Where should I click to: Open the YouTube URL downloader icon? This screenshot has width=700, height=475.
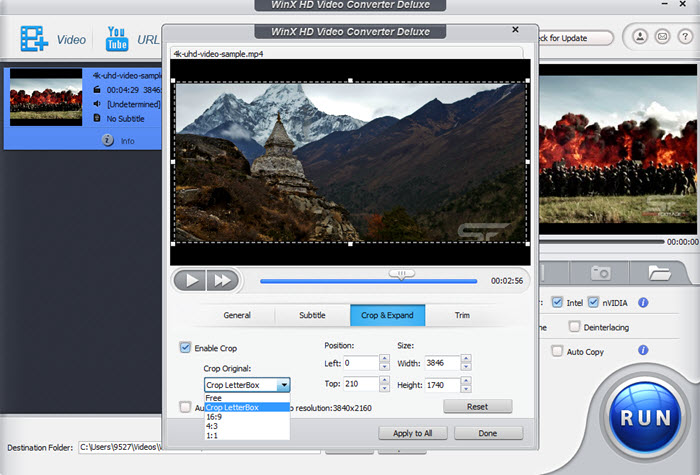[117, 38]
